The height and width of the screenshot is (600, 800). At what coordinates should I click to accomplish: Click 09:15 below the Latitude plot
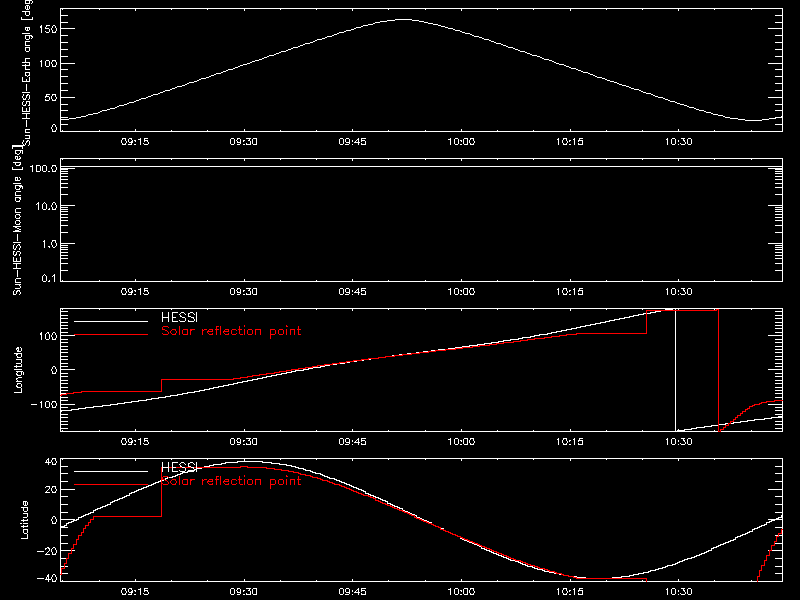pos(135,592)
